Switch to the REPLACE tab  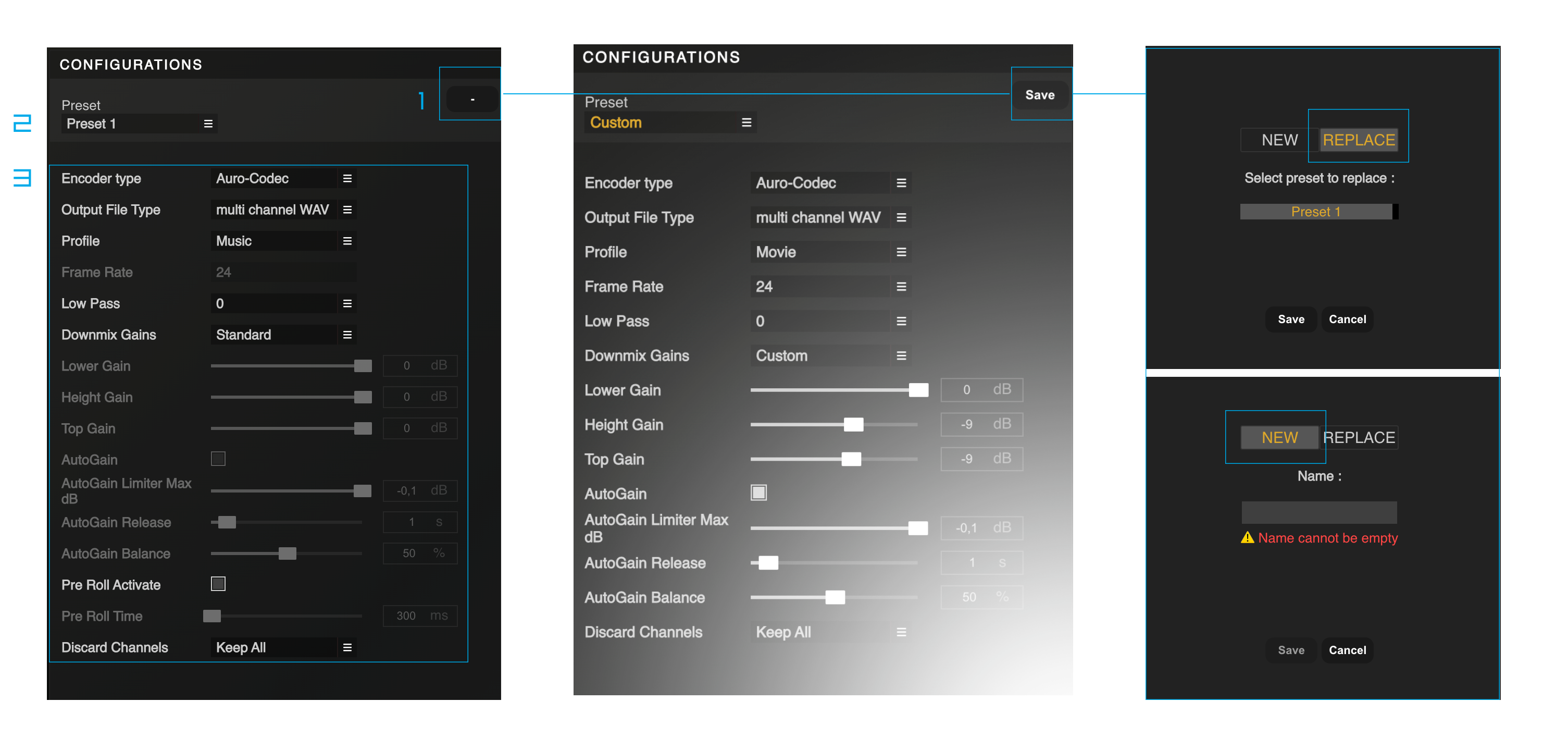pos(1358,140)
